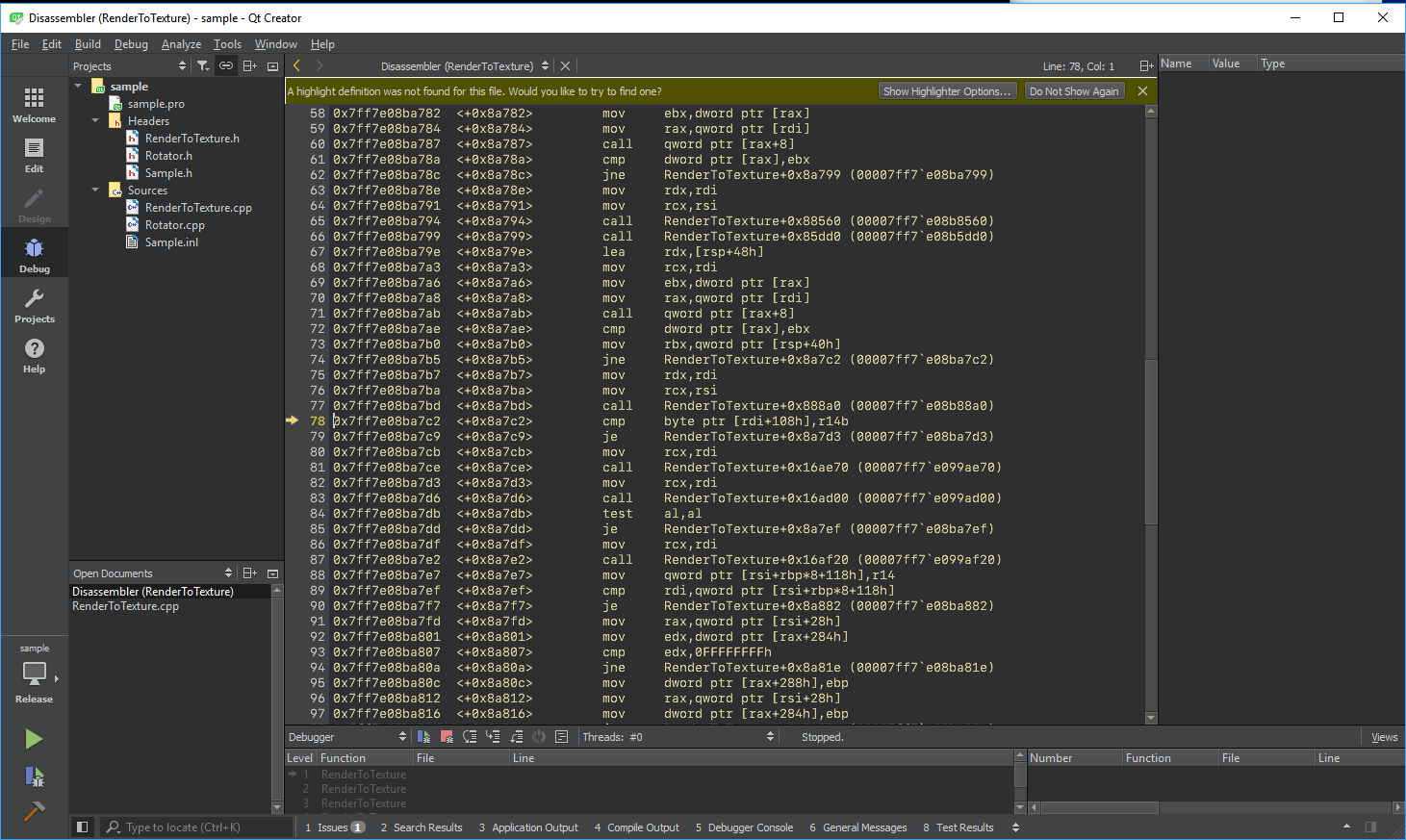Open the Debug menu

coord(131,44)
